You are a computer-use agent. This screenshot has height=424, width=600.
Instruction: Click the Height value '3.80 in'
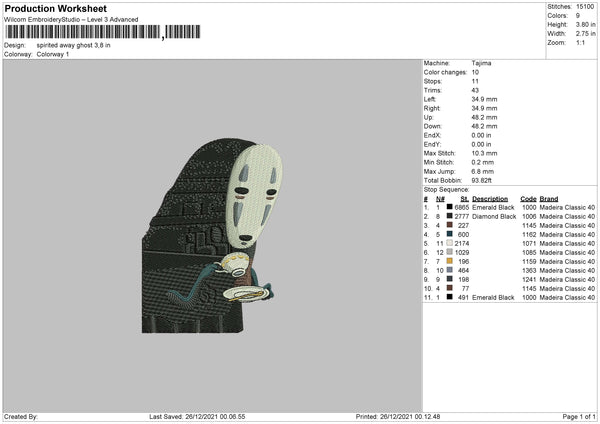click(x=585, y=24)
